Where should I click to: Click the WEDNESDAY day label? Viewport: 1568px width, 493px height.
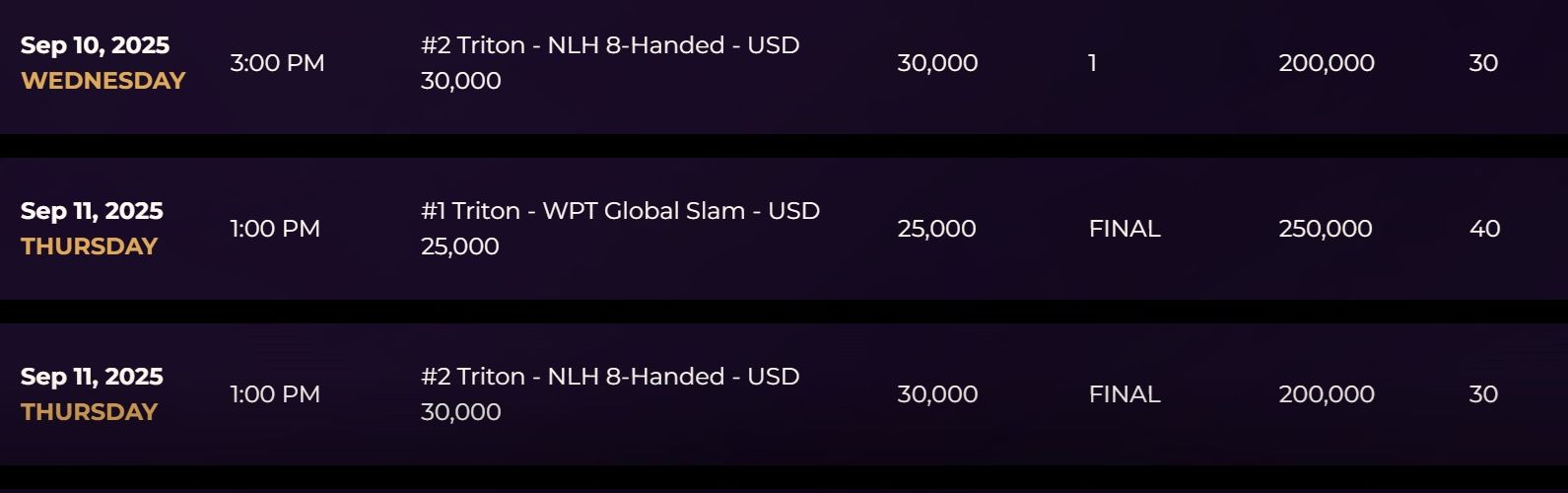pyautogui.click(x=103, y=81)
